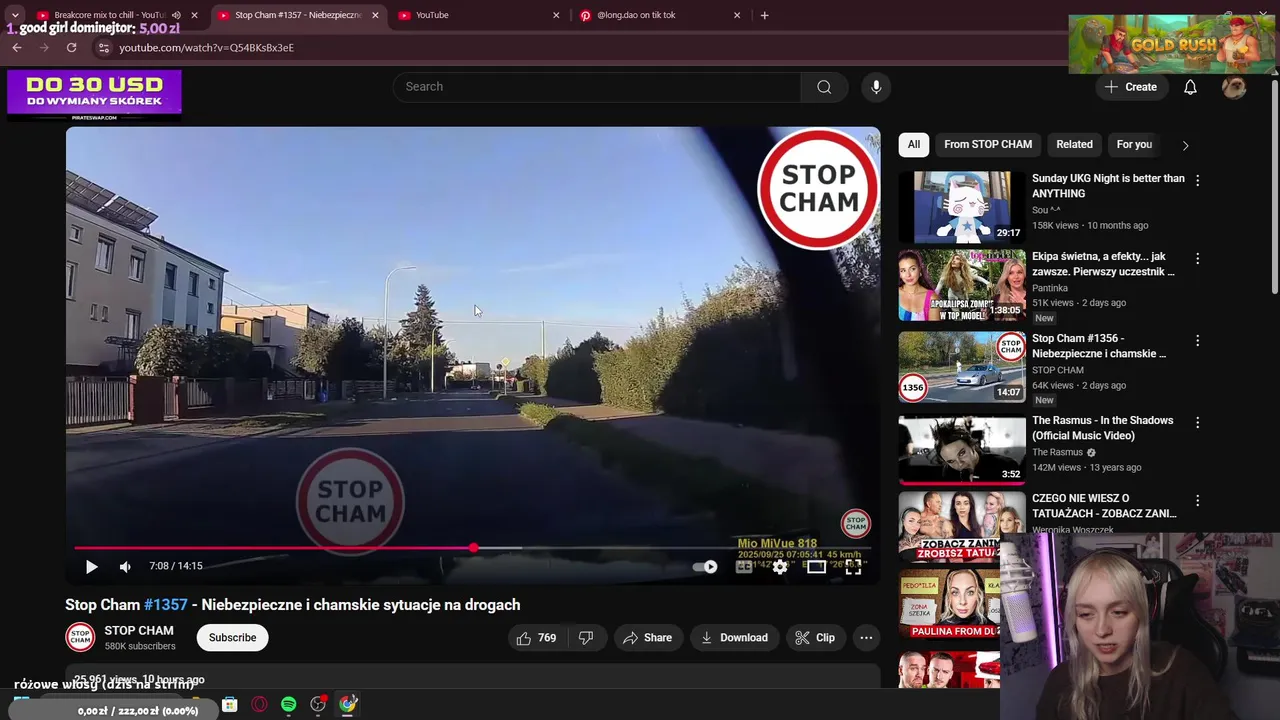Open The Rasmus In the Shadows title
The image size is (1280, 720).
point(1102,428)
